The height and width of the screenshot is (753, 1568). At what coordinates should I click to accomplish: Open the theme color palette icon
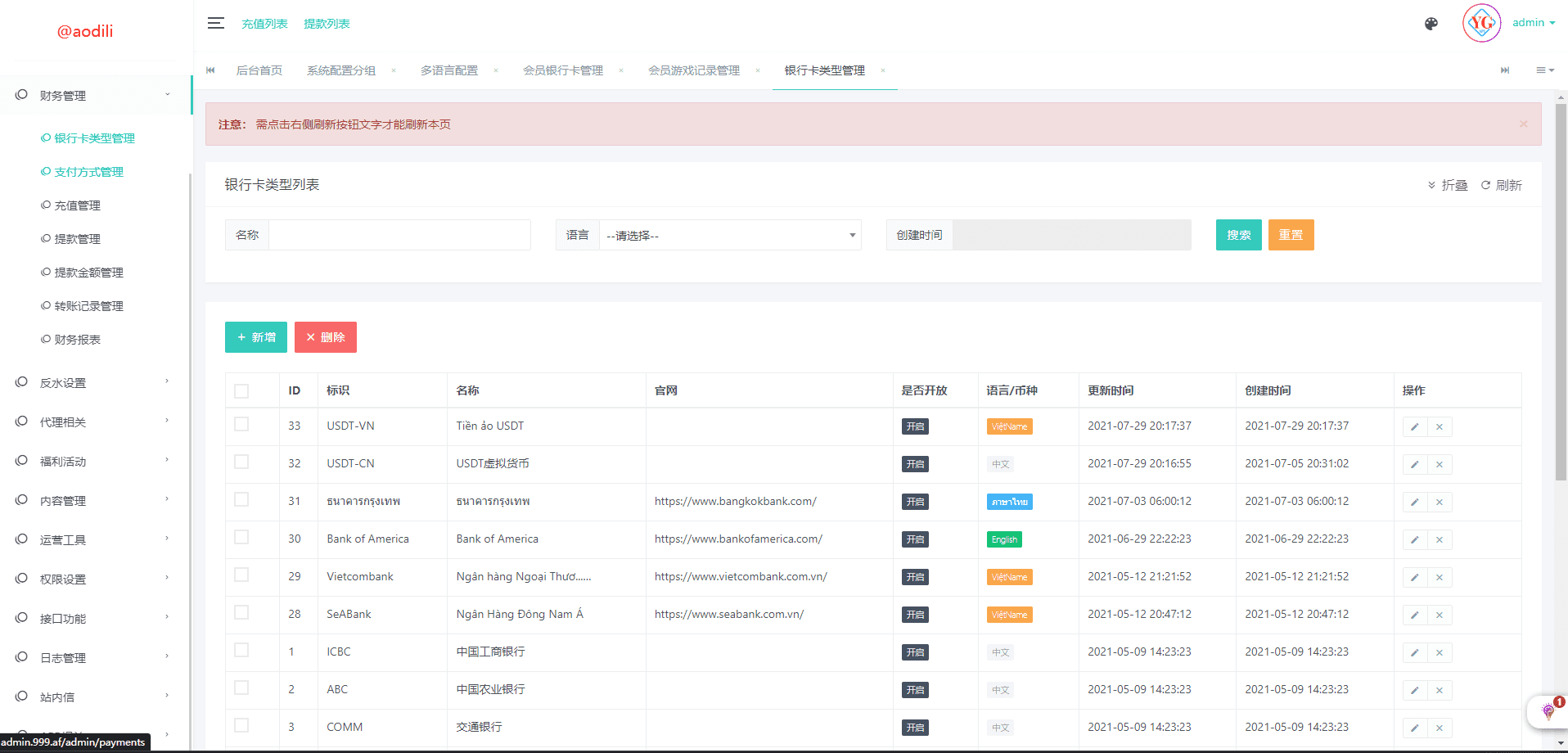click(x=1431, y=24)
